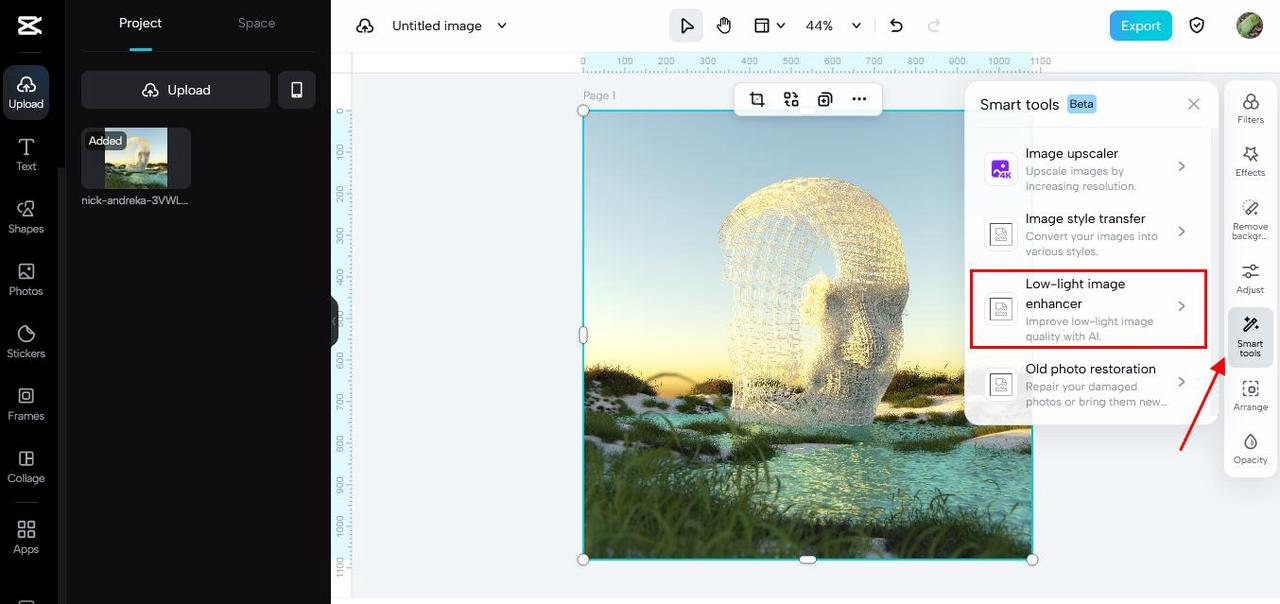Open the Upload sidebar section
This screenshot has width=1280, height=604.
(x=26, y=92)
